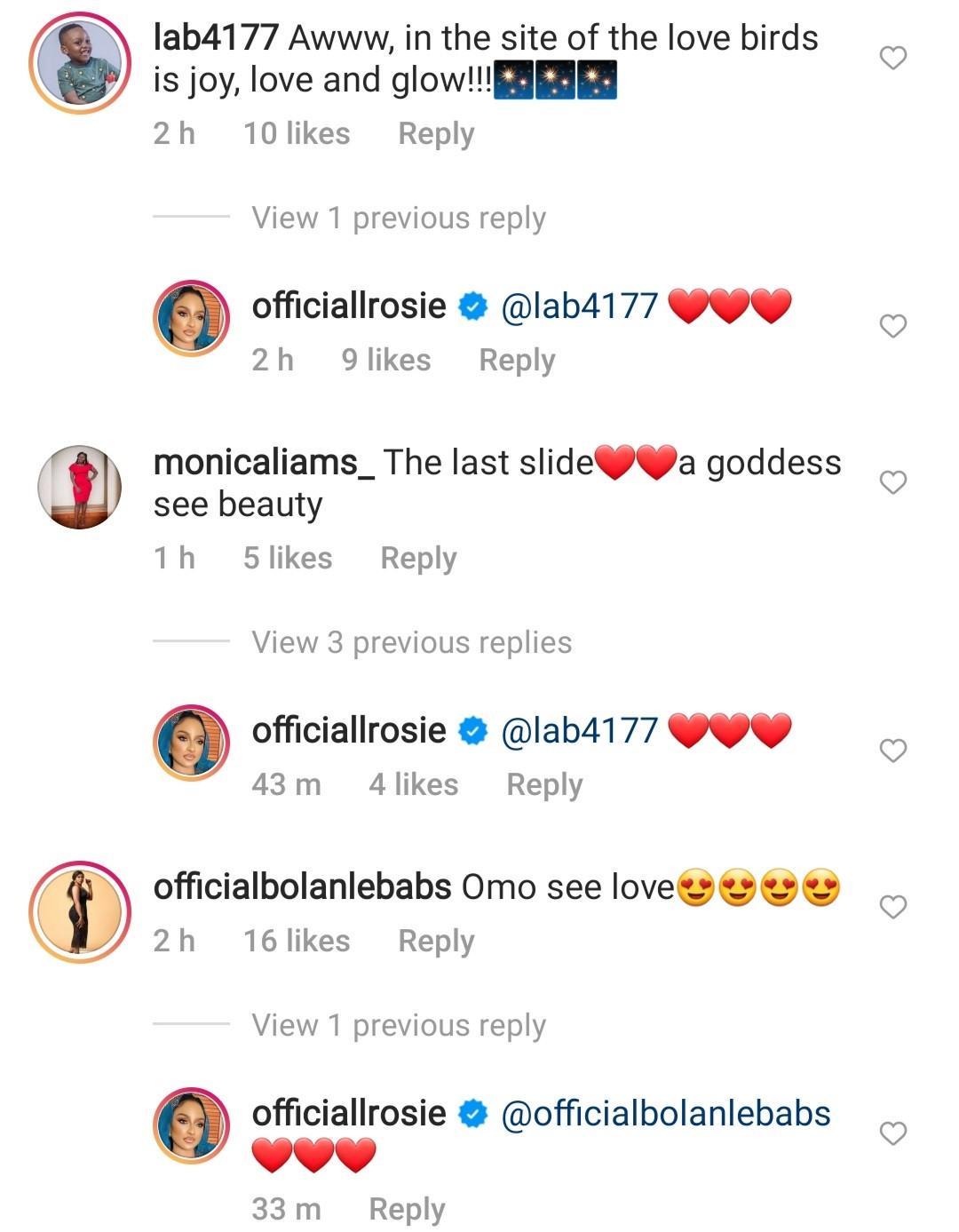Open @lab4177 mention in 2 h reply
This screenshot has width=959, height=1232.
click(x=579, y=306)
